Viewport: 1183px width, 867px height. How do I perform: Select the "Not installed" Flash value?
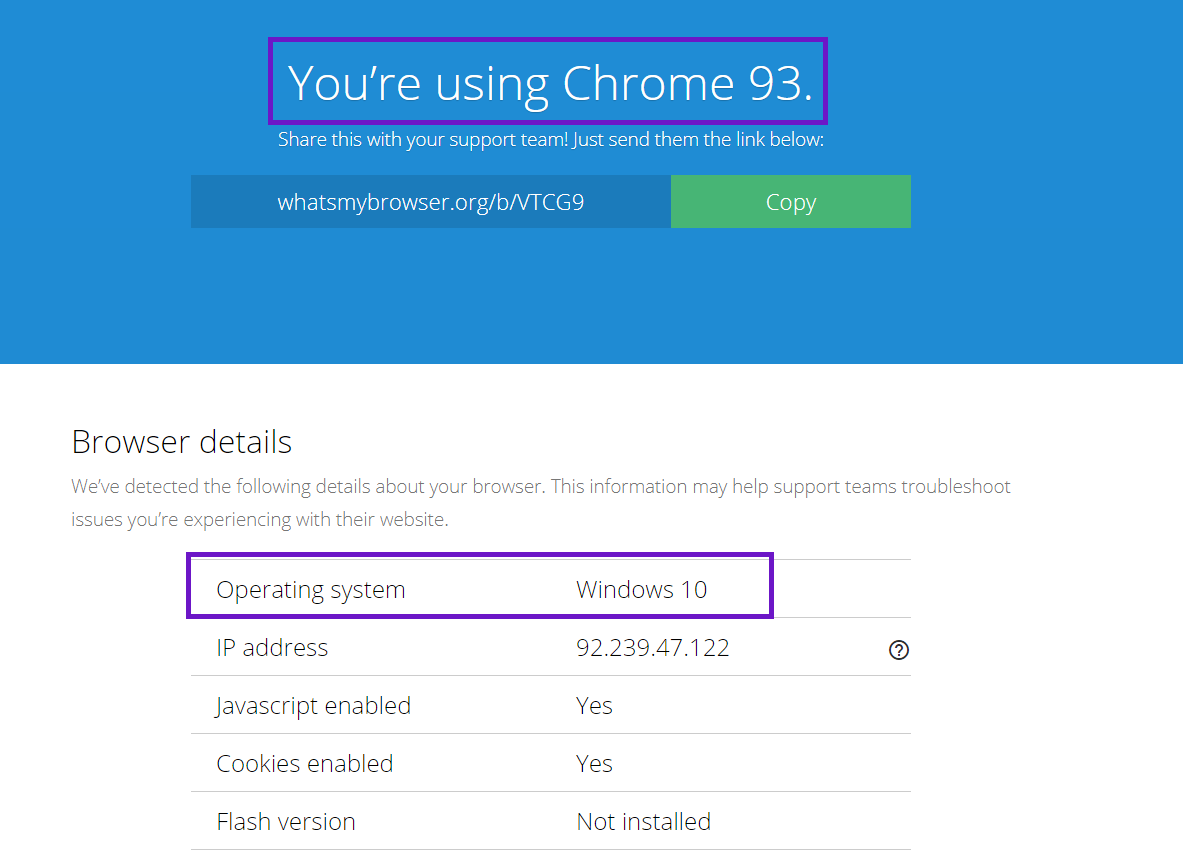[x=644, y=822]
